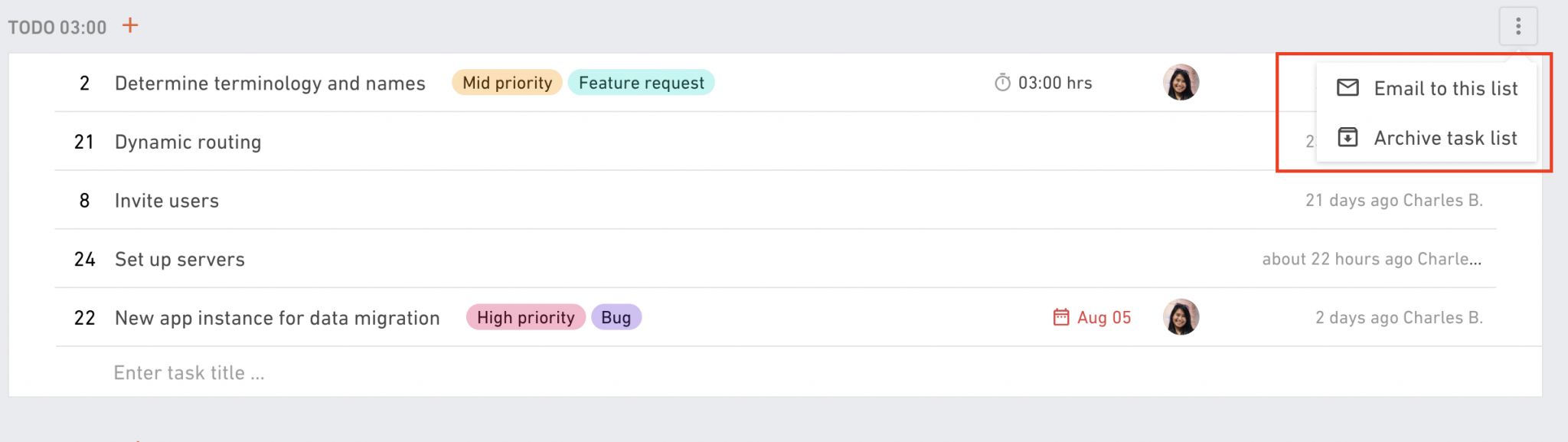Viewport: 1568px width, 442px height.
Task: Click the calendar icon beside Aug 05
Action: click(1061, 317)
